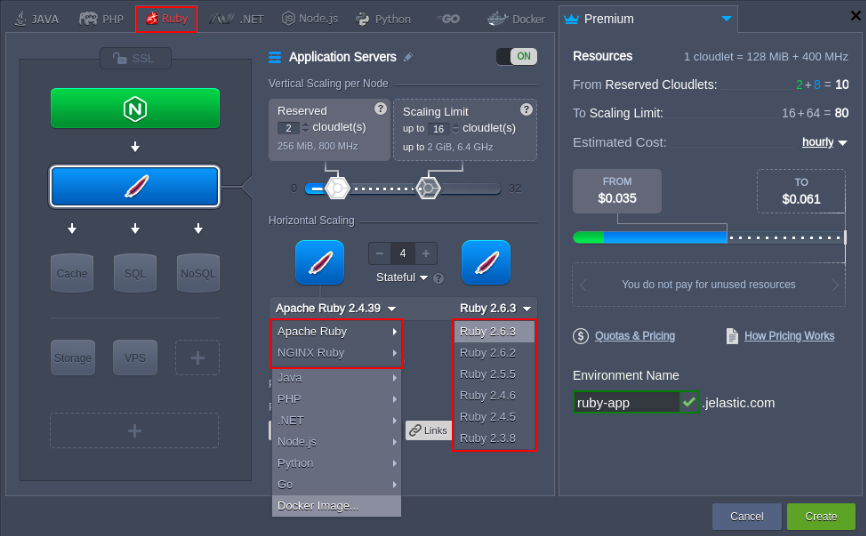Toggle the Application Servers ON switch

[516, 57]
